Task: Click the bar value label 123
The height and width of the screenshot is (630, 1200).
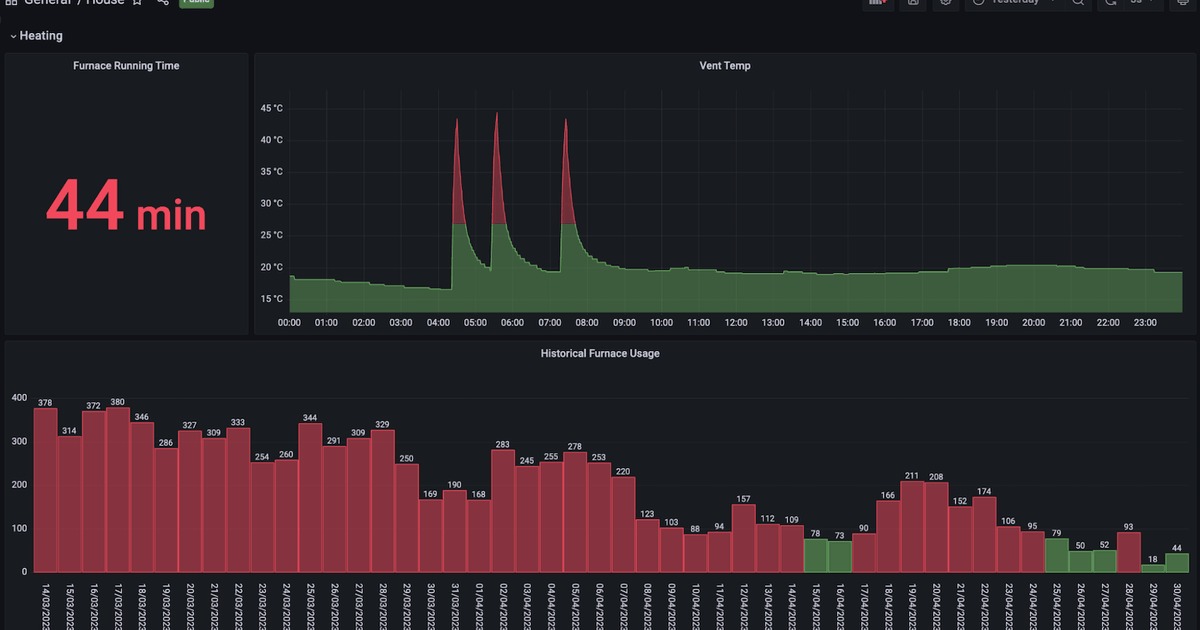Action: [648, 514]
